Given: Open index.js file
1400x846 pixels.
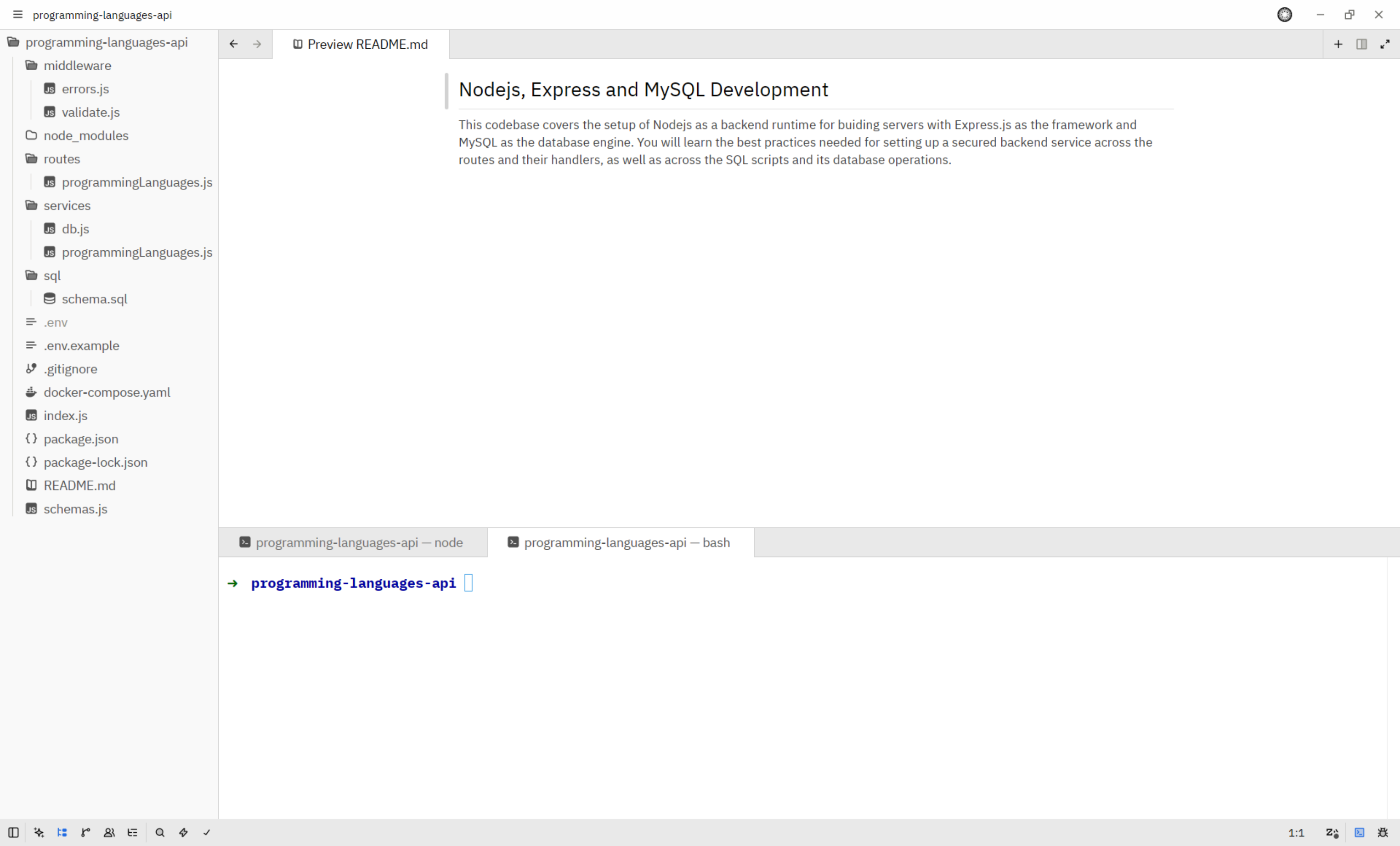Looking at the screenshot, I should pos(109,415).
